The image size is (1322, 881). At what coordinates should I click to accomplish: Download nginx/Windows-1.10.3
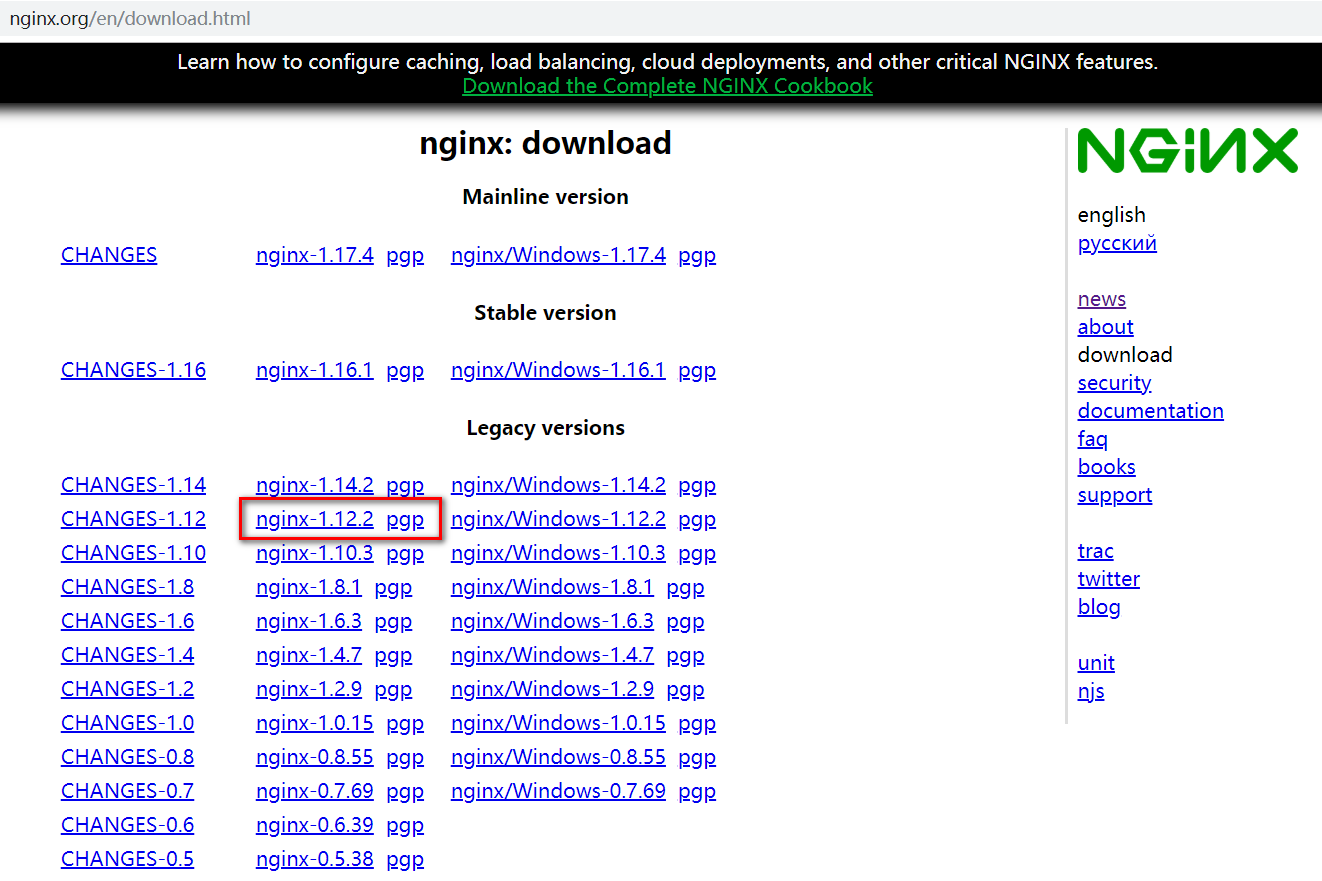(558, 553)
